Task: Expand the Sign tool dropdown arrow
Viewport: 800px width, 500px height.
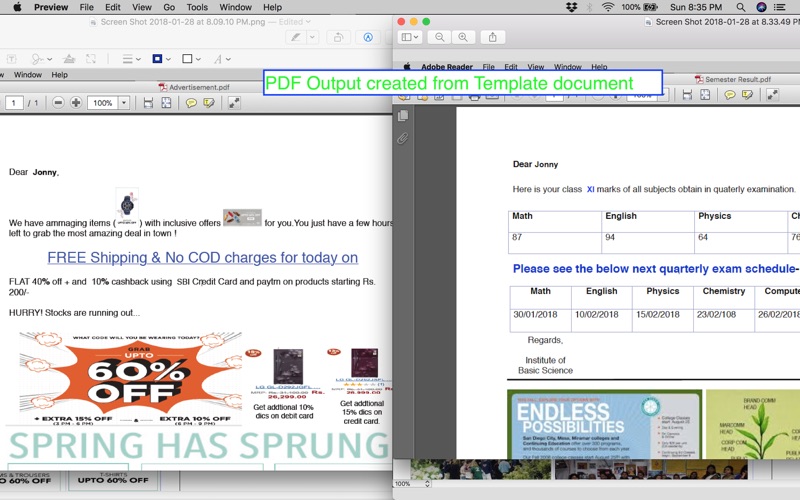Action: tap(49, 59)
